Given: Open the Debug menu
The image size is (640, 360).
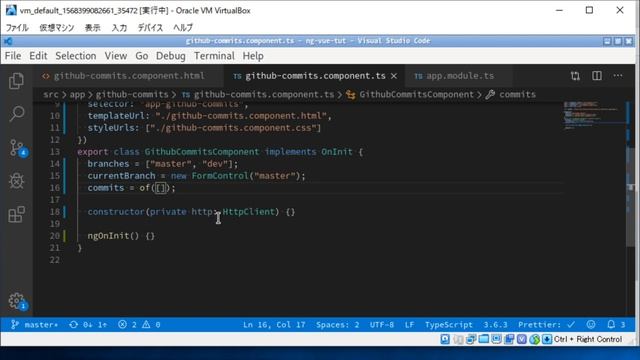Looking at the screenshot, I should (171, 56).
